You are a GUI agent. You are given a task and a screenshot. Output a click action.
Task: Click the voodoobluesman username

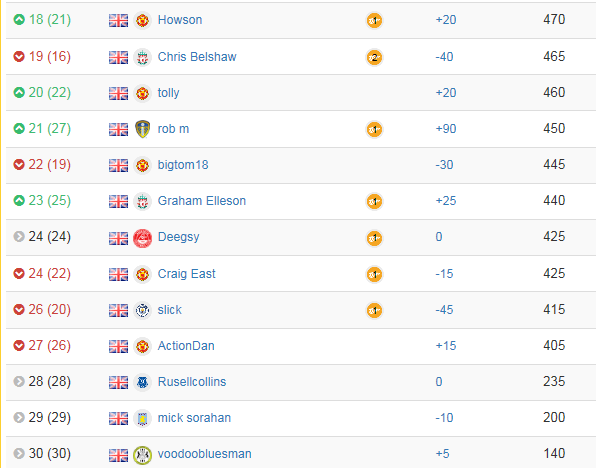pyautogui.click(x=204, y=454)
